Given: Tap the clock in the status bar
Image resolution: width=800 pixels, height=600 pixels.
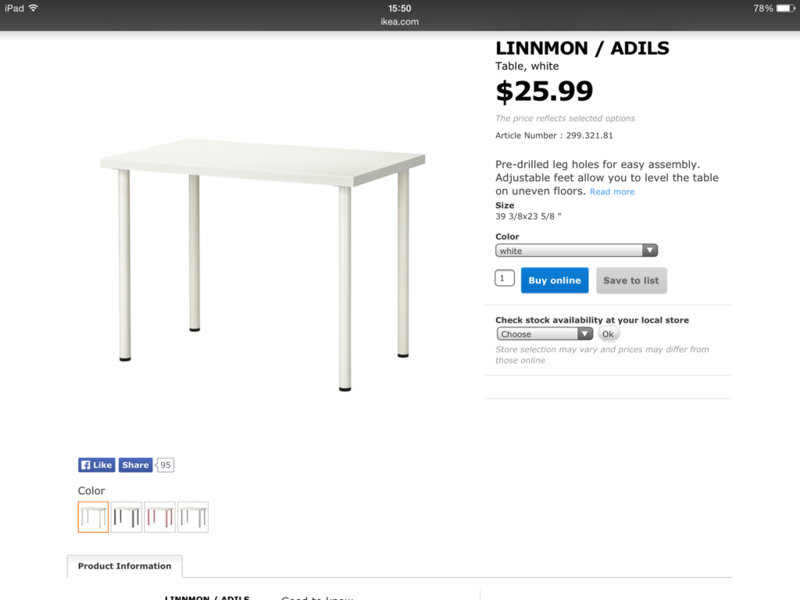Looking at the screenshot, I should click(x=400, y=8).
